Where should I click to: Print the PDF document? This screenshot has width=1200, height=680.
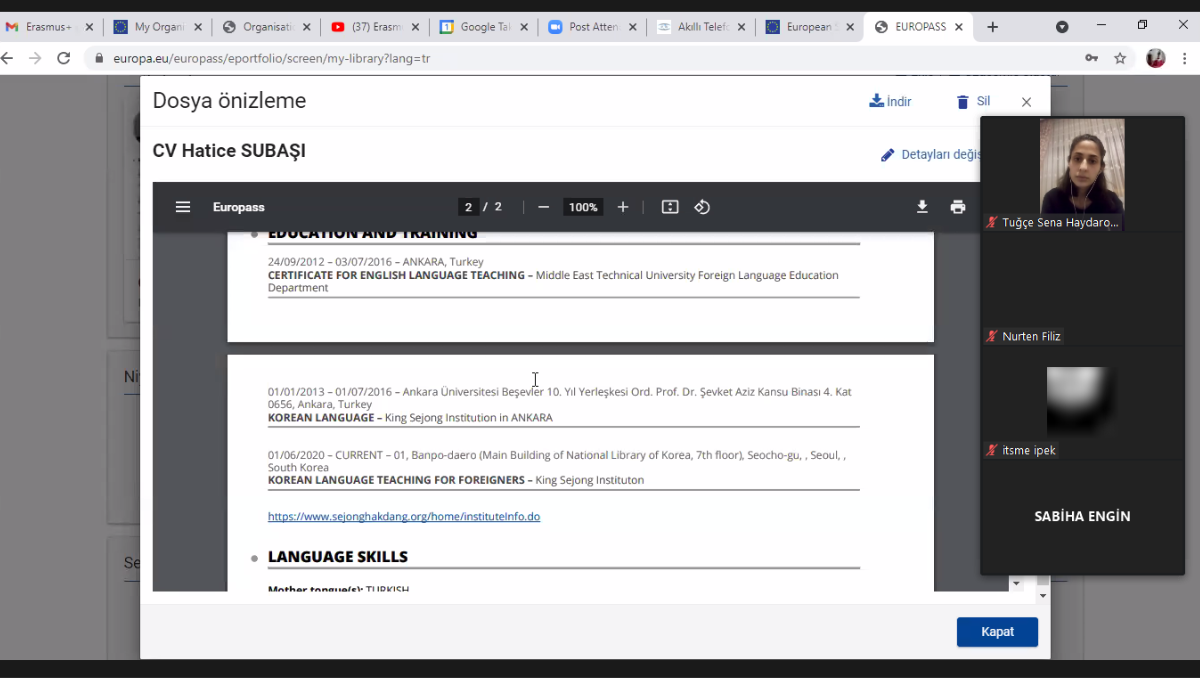coord(958,207)
